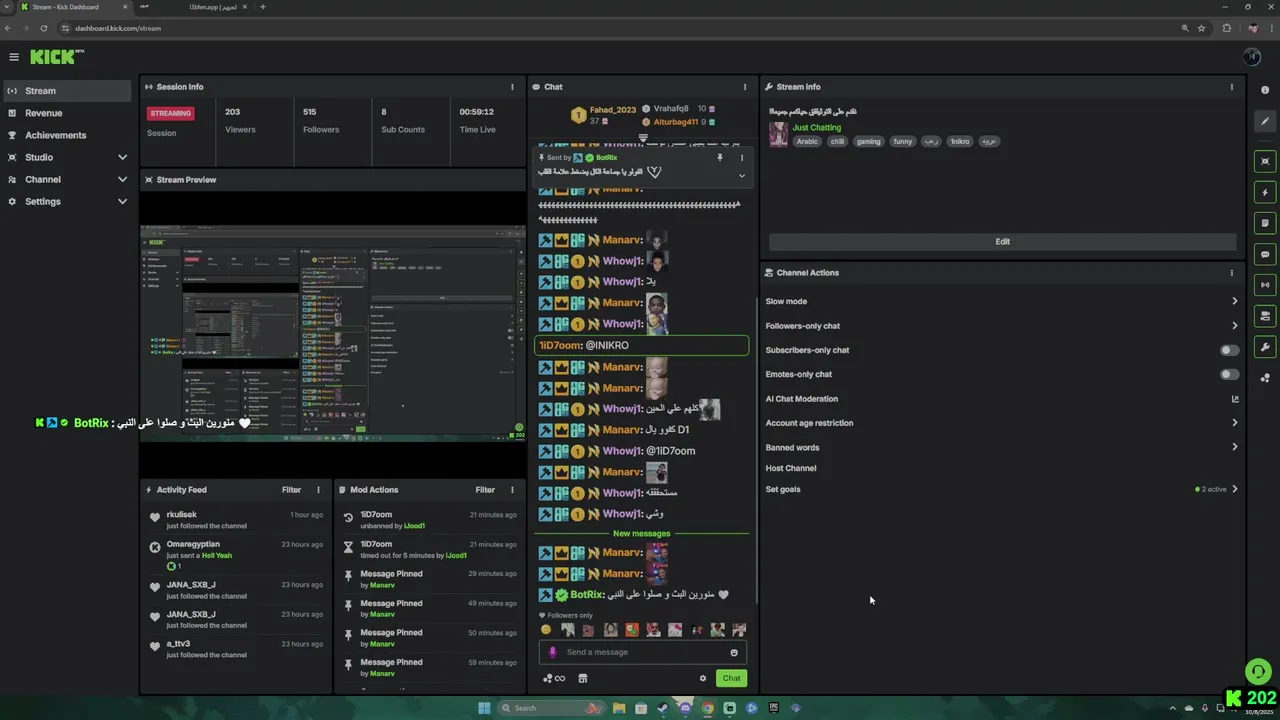Expand the Settings sidebar section

click(122, 201)
